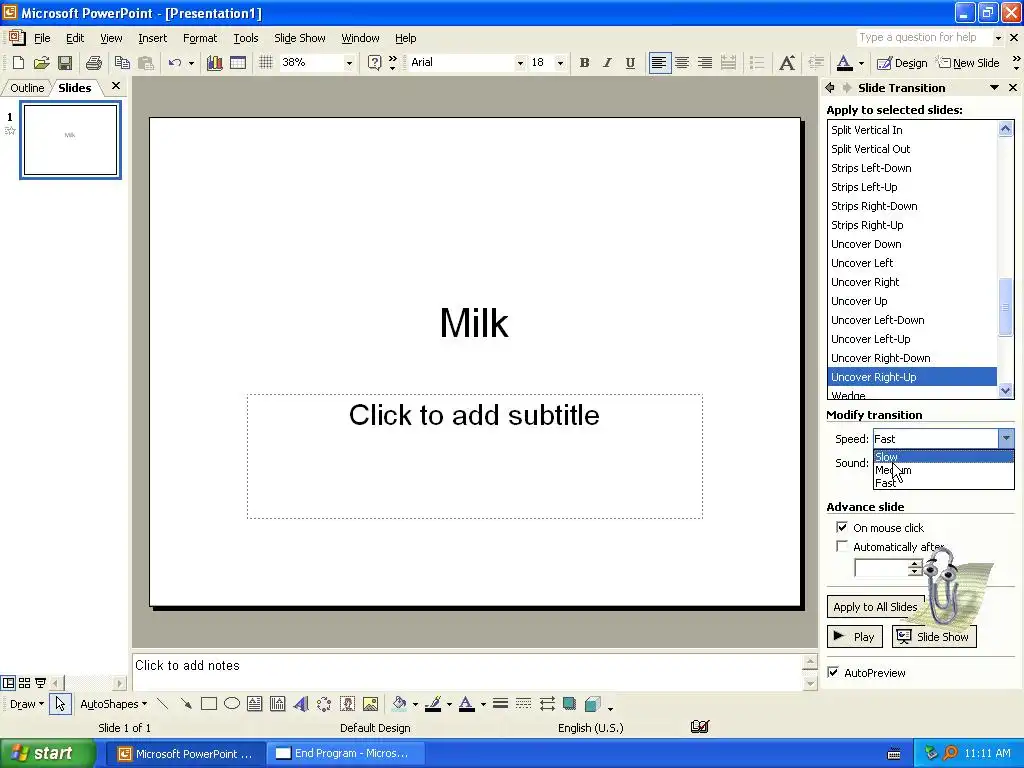Viewport: 1024px width, 768px height.
Task: Enable Automatically after checkbox
Action: click(x=842, y=546)
